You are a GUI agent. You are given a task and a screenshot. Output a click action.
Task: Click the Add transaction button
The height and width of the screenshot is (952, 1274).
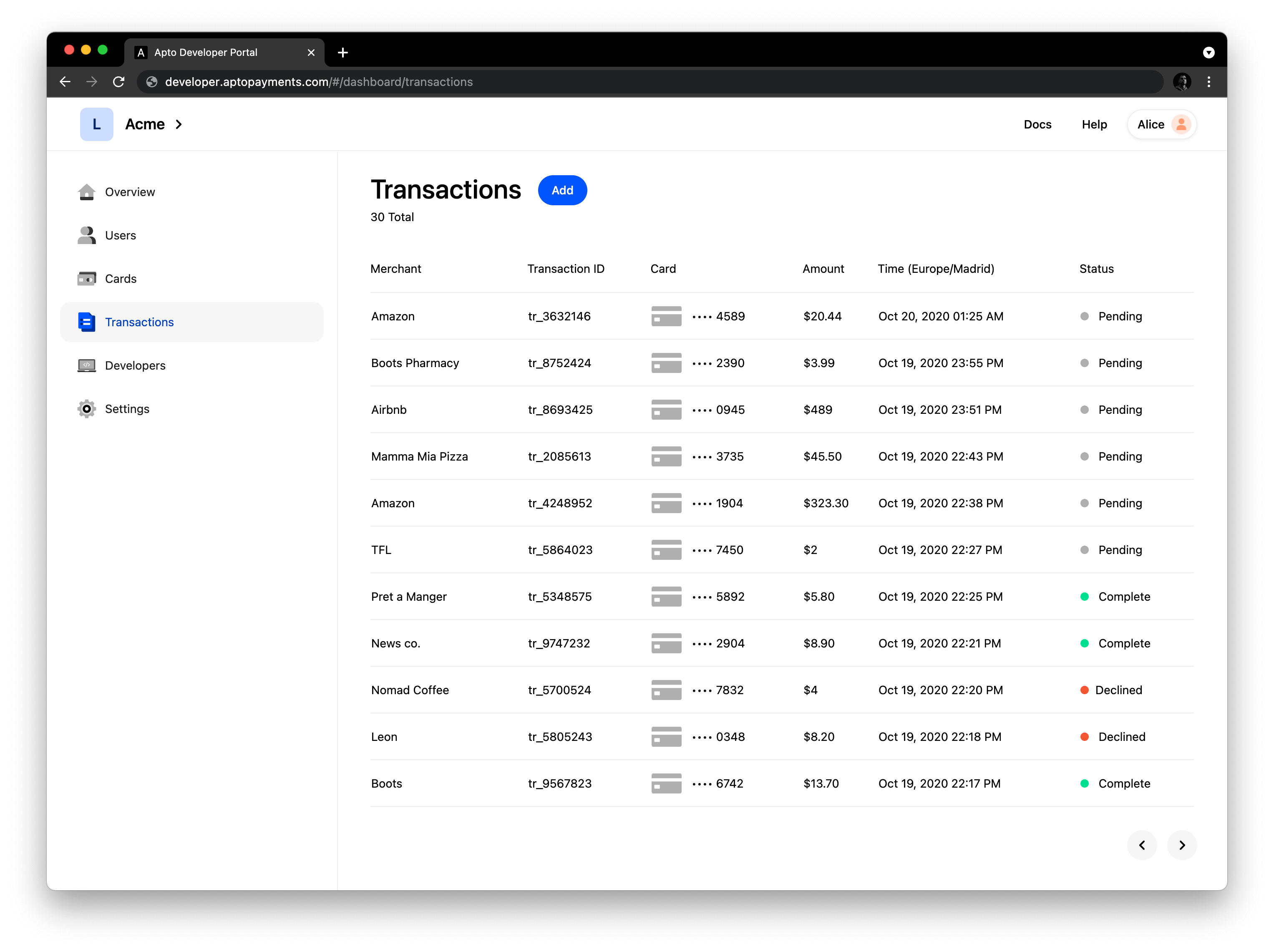(x=562, y=190)
